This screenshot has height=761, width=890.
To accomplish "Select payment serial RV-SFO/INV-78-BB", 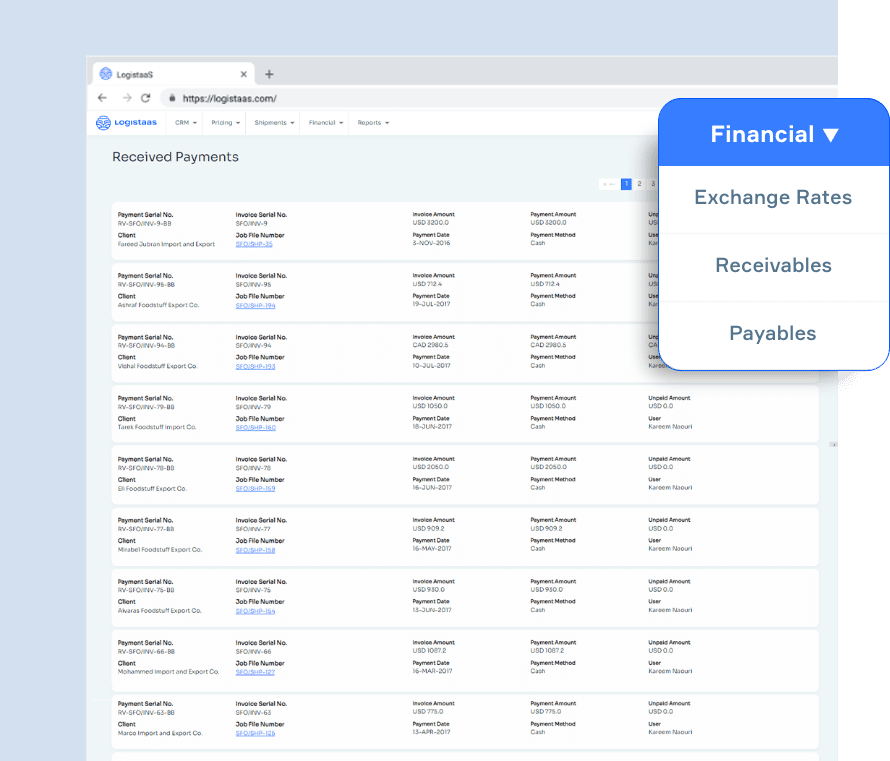I will coord(146,468).
